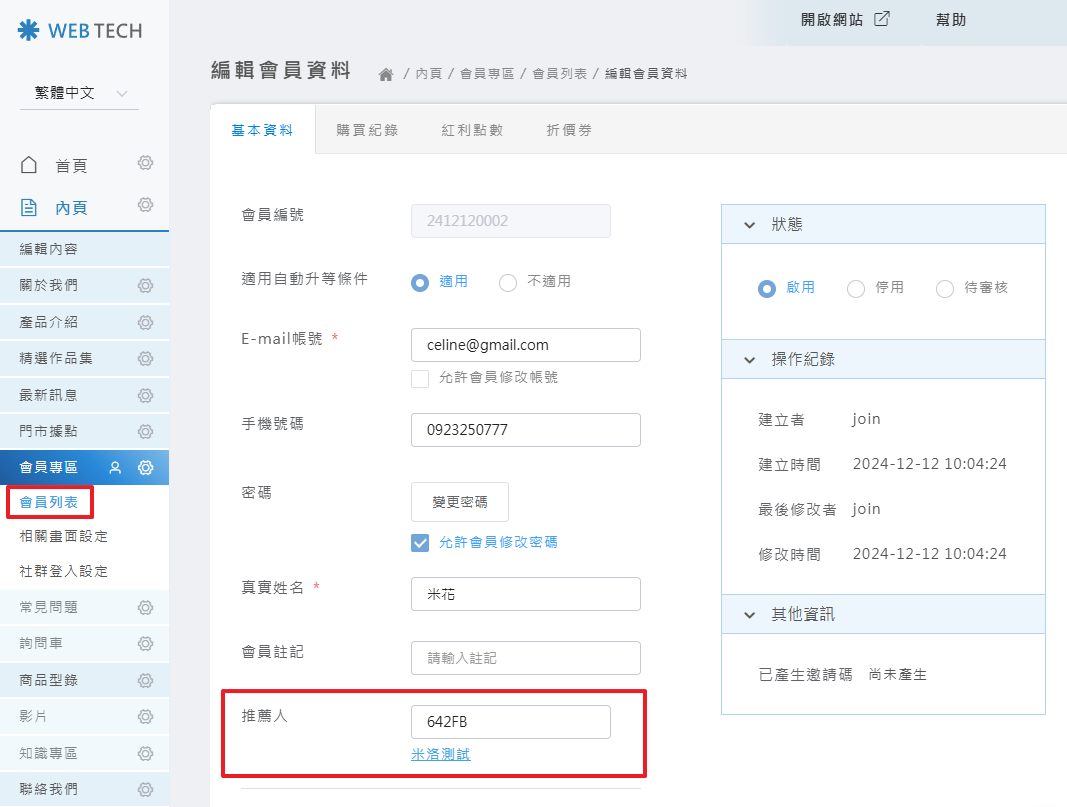The height and width of the screenshot is (807, 1067).
Task: Enable 允許會員修改帳號 checkbox
Action: (420, 378)
